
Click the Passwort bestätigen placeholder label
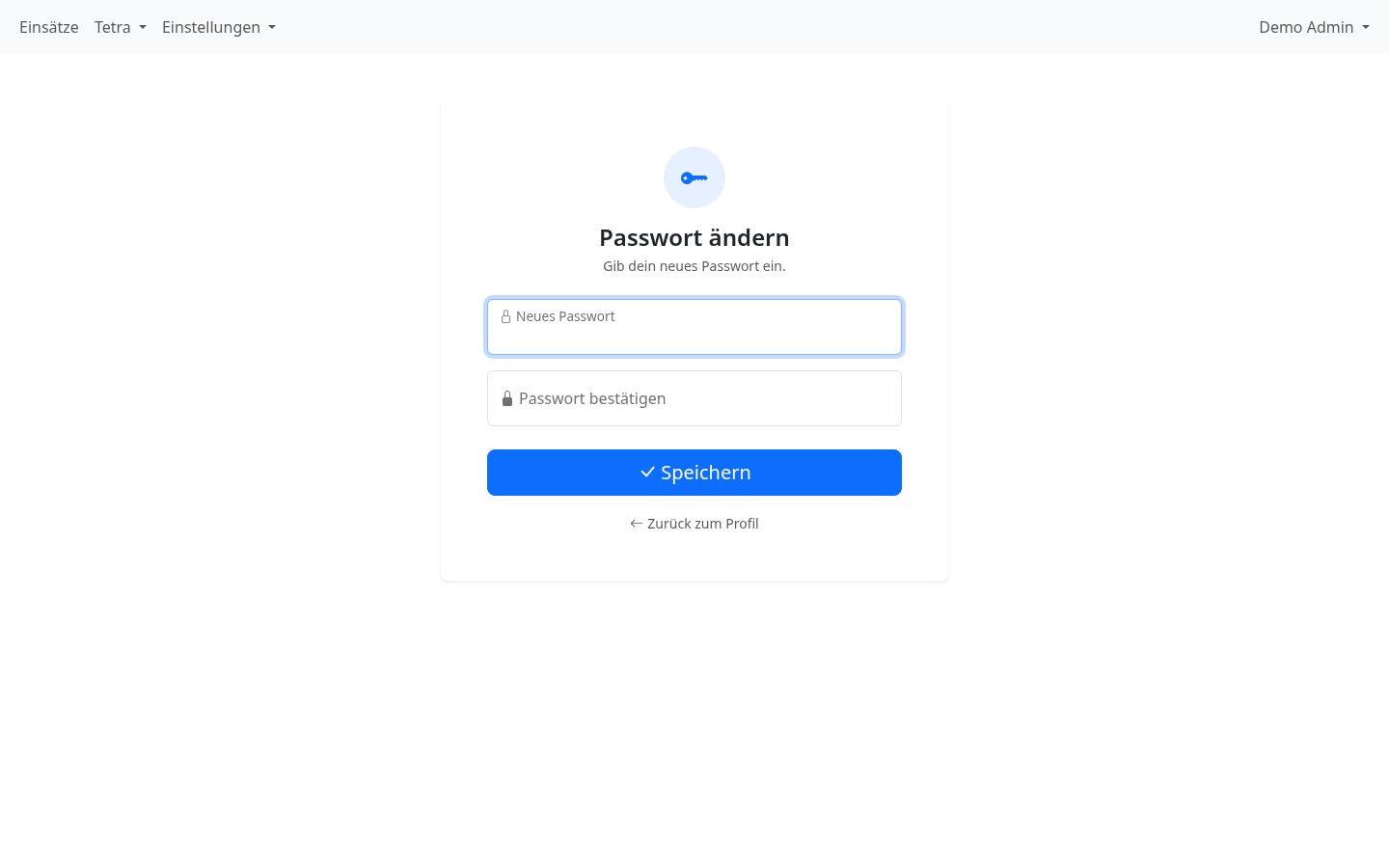pyautogui.click(x=592, y=398)
